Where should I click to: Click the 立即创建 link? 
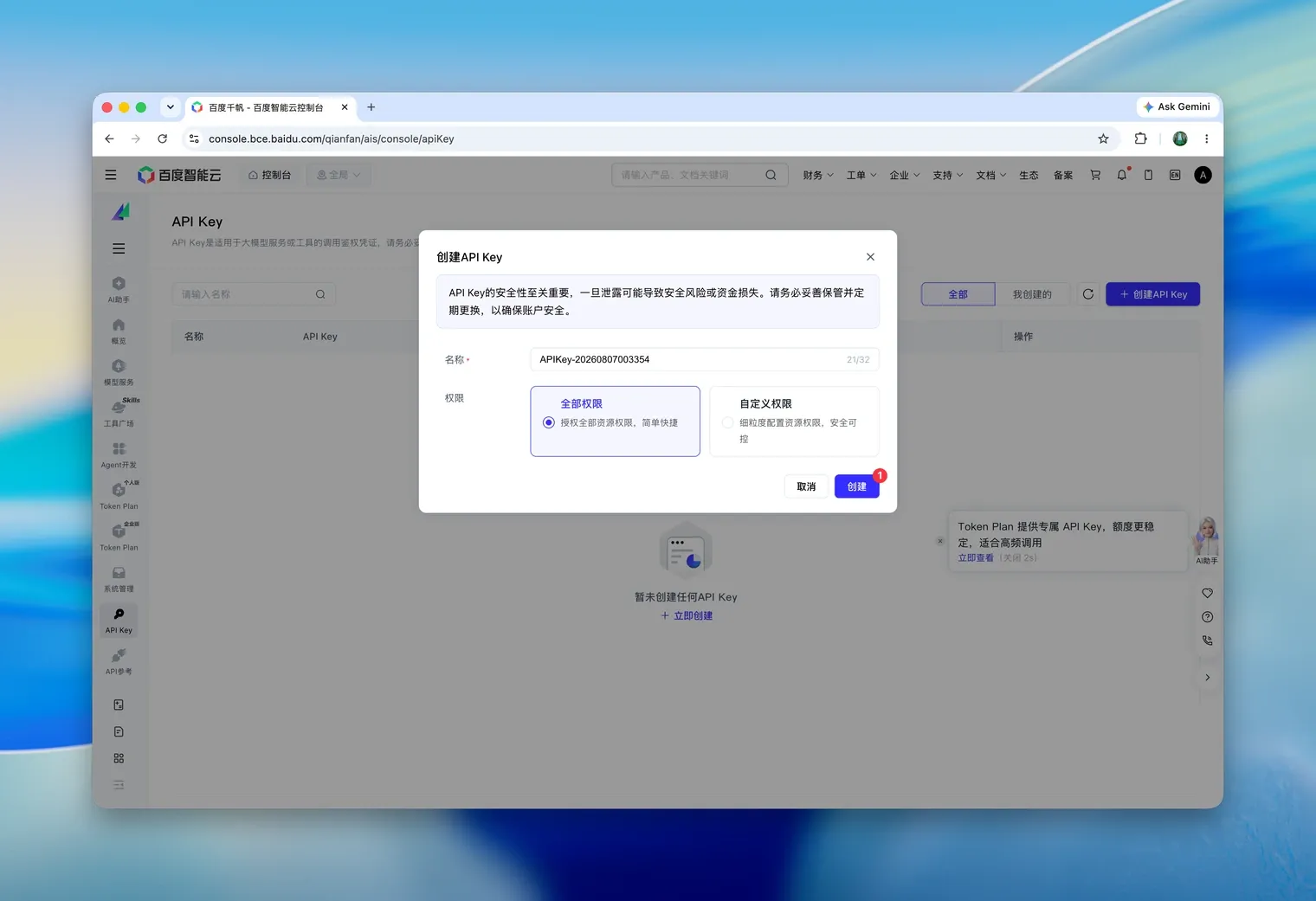pyautogui.click(x=687, y=615)
